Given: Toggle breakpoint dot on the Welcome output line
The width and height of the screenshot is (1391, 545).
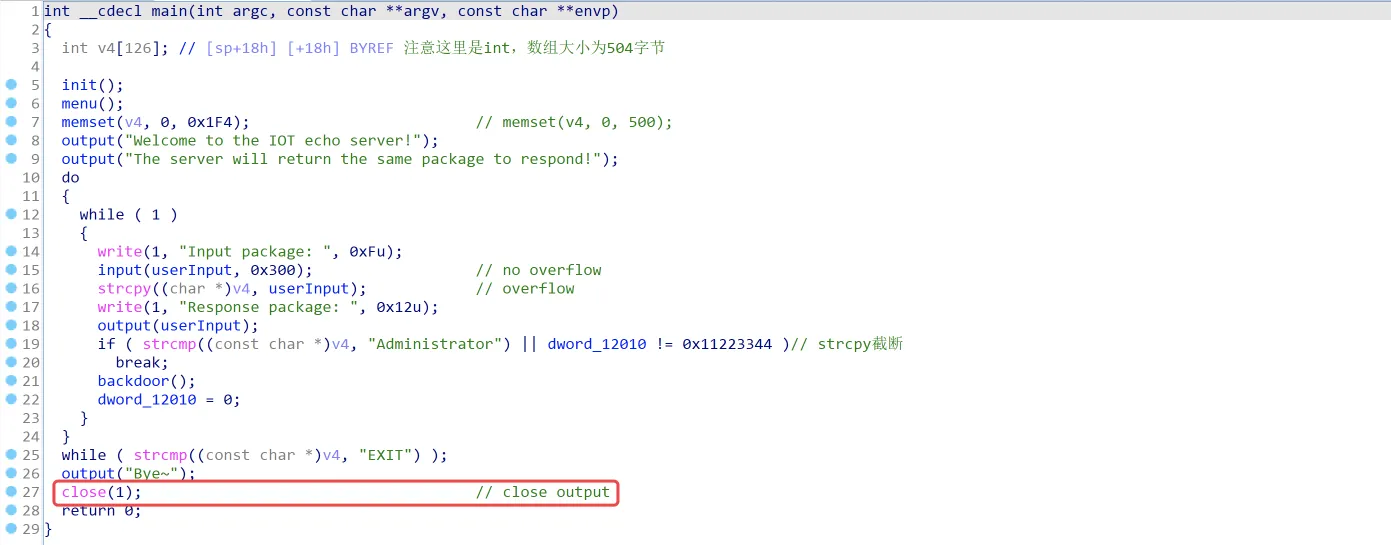Looking at the screenshot, I should tap(12, 140).
